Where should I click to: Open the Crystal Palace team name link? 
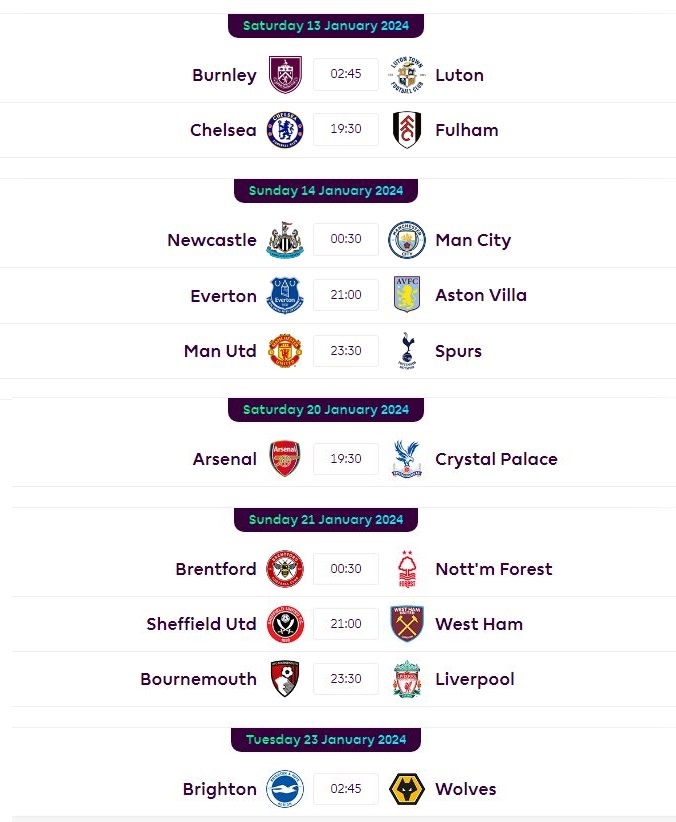(x=496, y=459)
